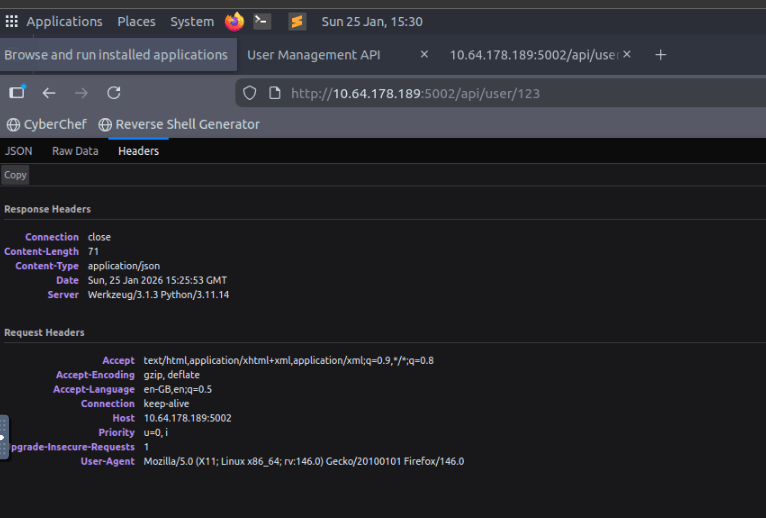Click the Server header name

tap(63, 295)
